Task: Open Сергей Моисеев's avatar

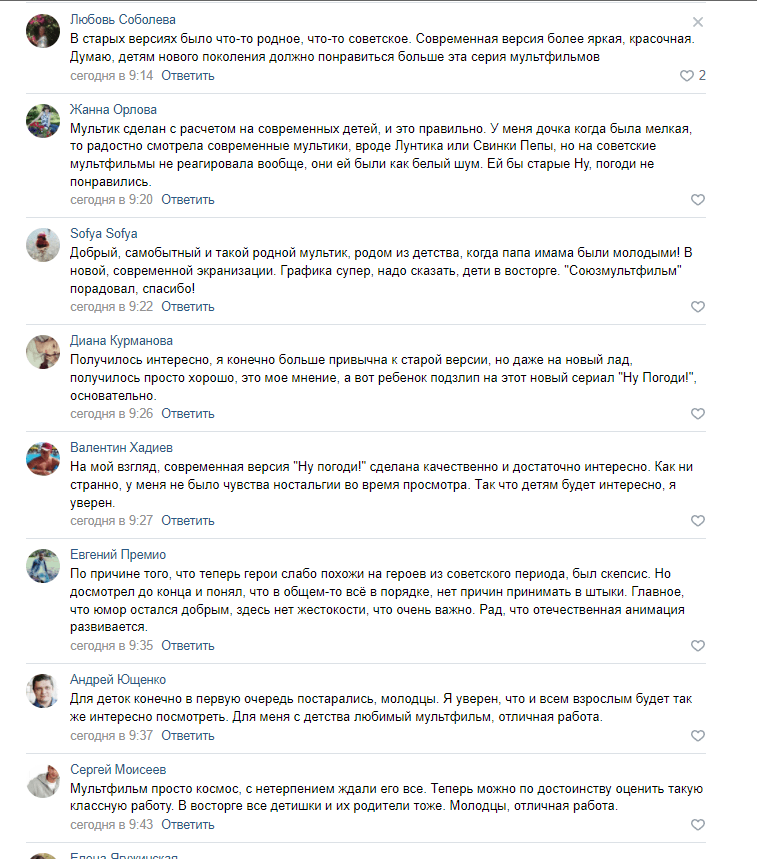Action: click(x=44, y=780)
